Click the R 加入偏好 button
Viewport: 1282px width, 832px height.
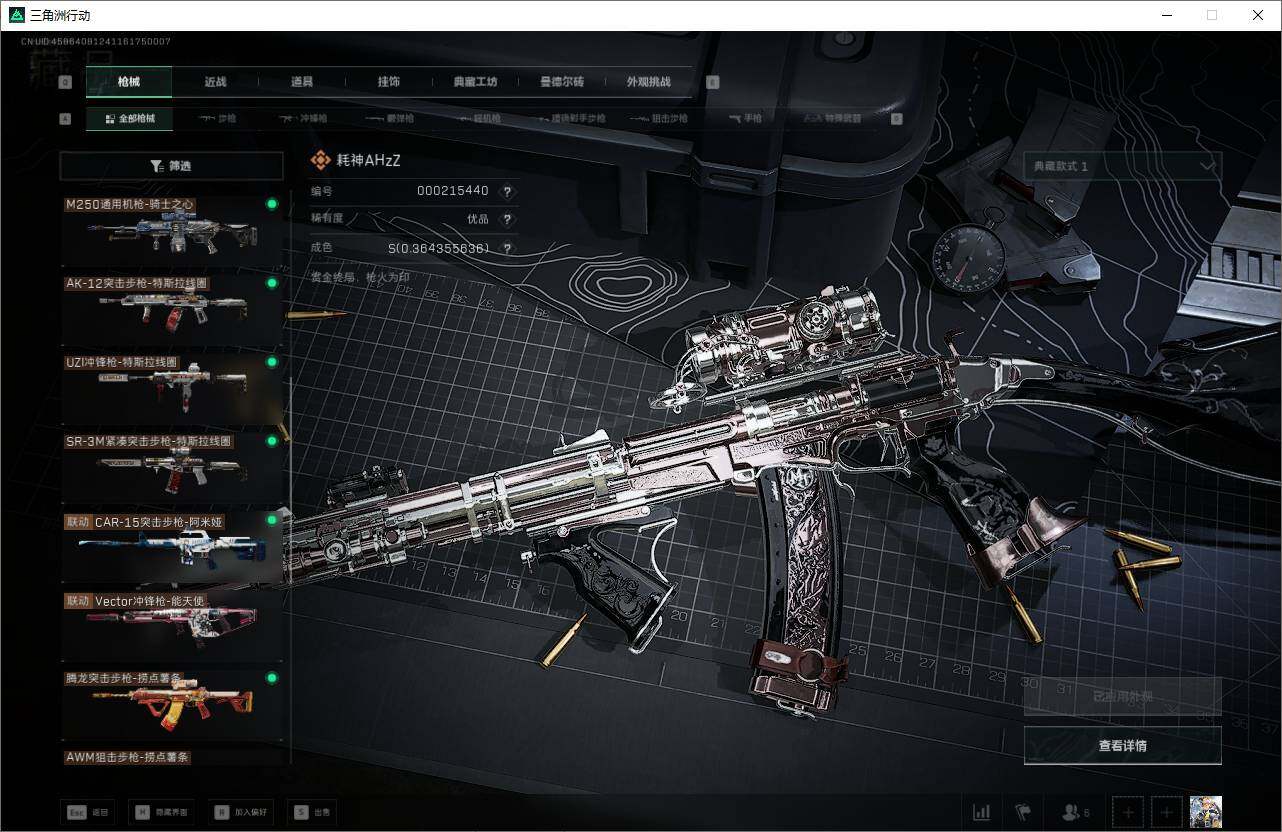click(x=240, y=812)
